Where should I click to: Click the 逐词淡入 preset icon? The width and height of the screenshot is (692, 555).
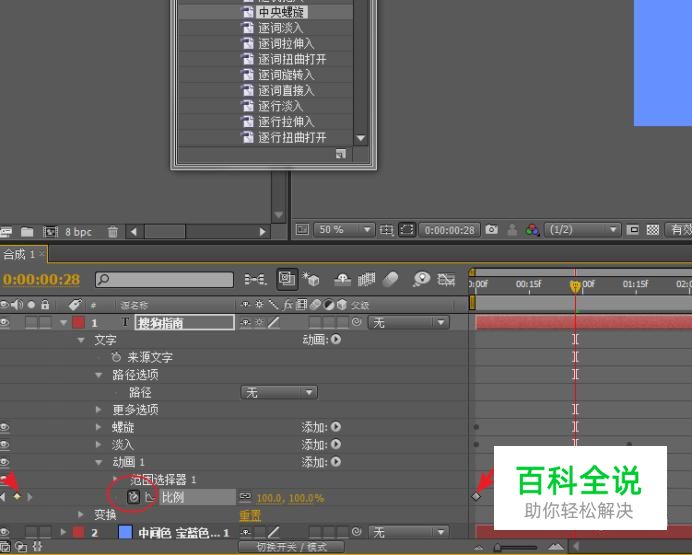(247, 28)
